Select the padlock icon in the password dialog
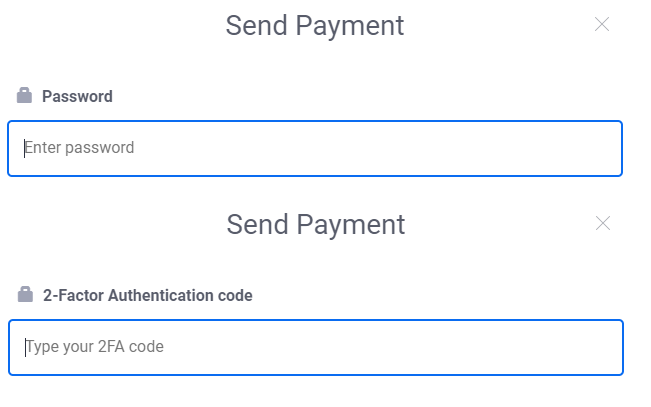This screenshot has height=407, width=651. pyautogui.click(x=25, y=96)
